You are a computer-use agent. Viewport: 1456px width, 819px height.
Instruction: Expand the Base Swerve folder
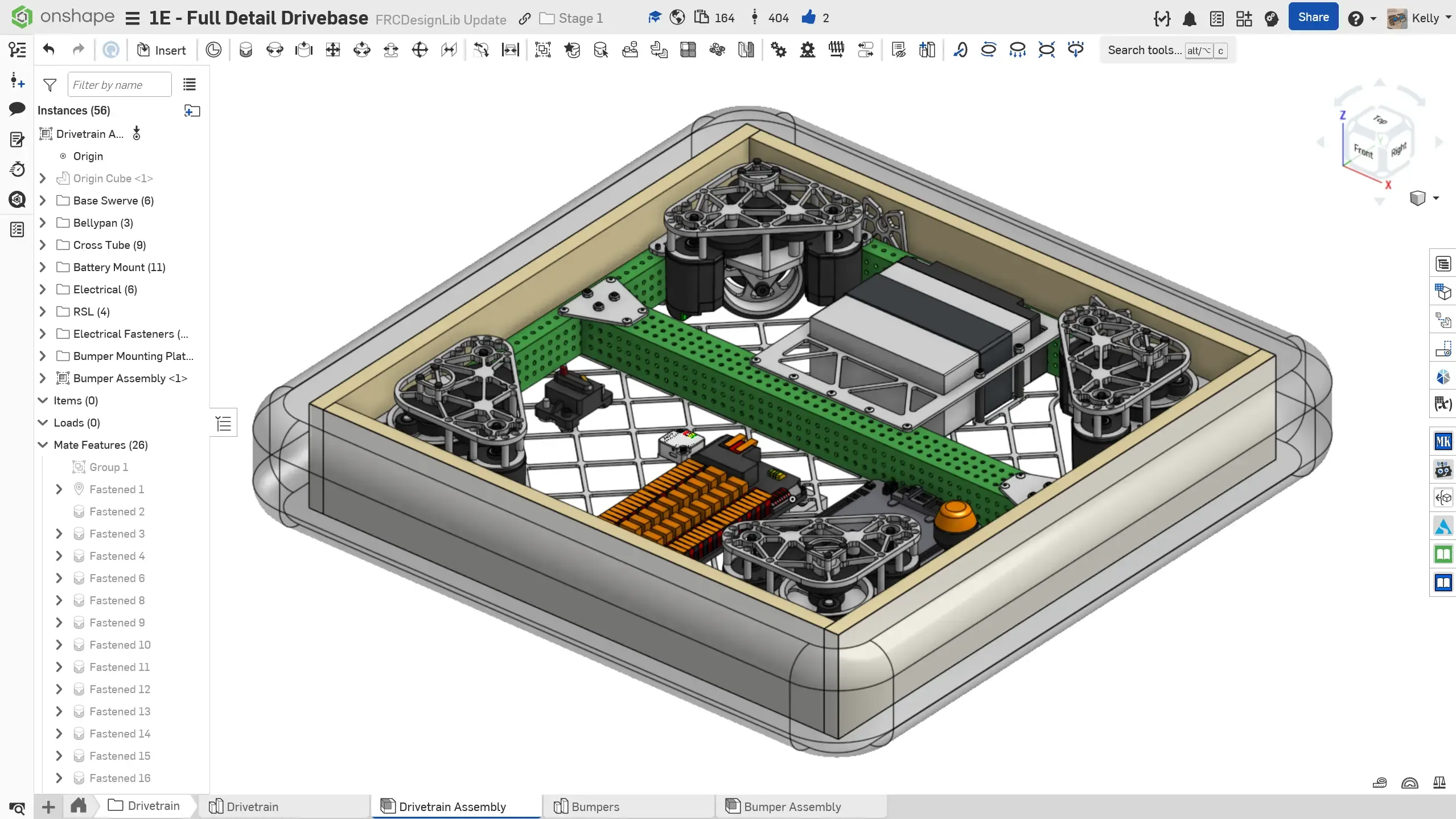pos(43,200)
